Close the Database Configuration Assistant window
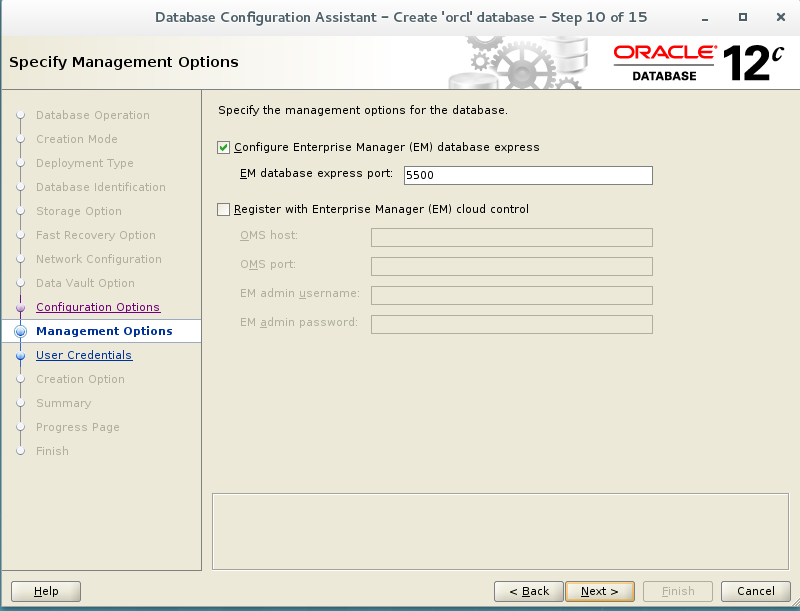Viewport: 800px width, 611px height. point(781,17)
